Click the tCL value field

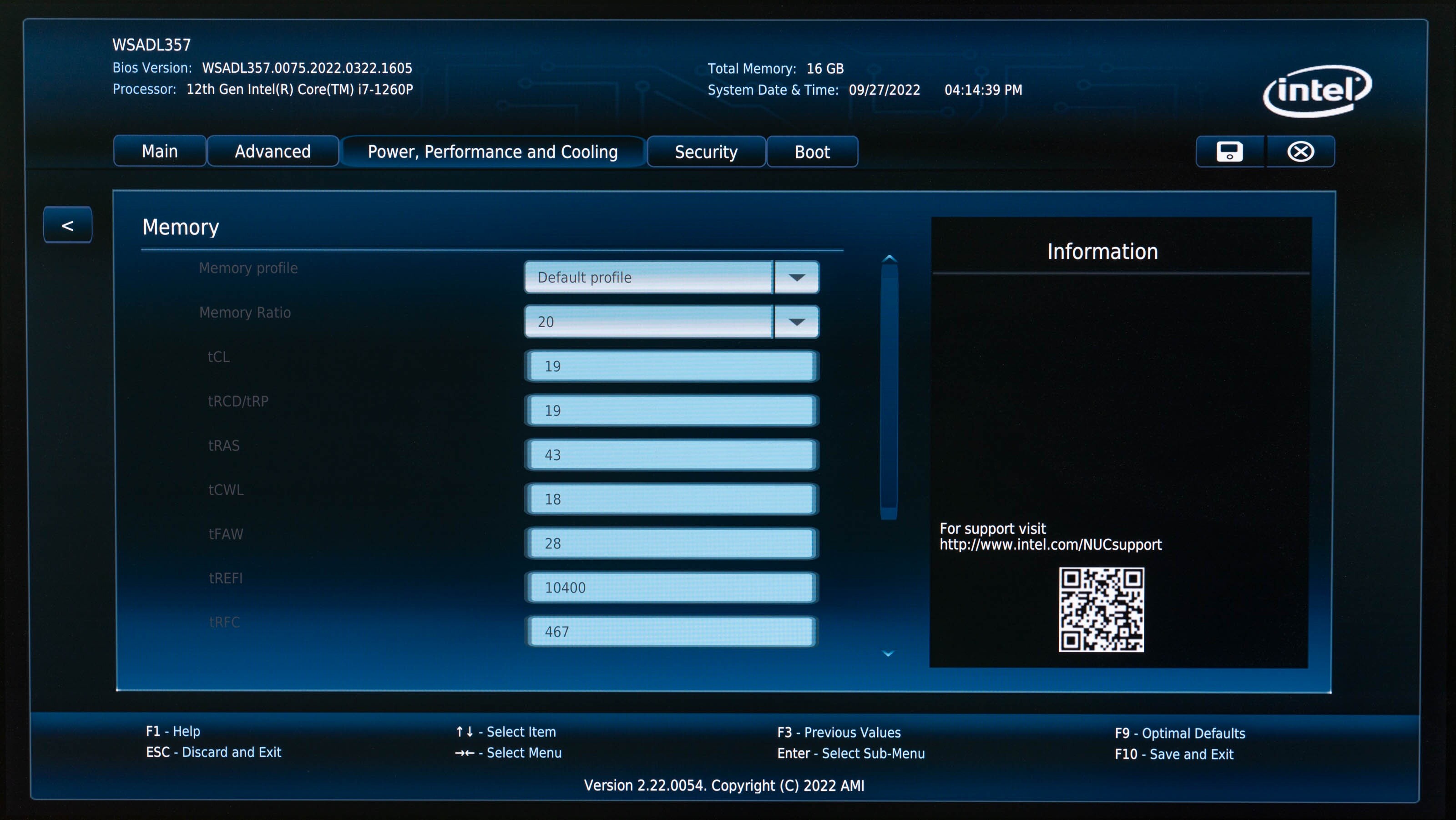coord(671,366)
